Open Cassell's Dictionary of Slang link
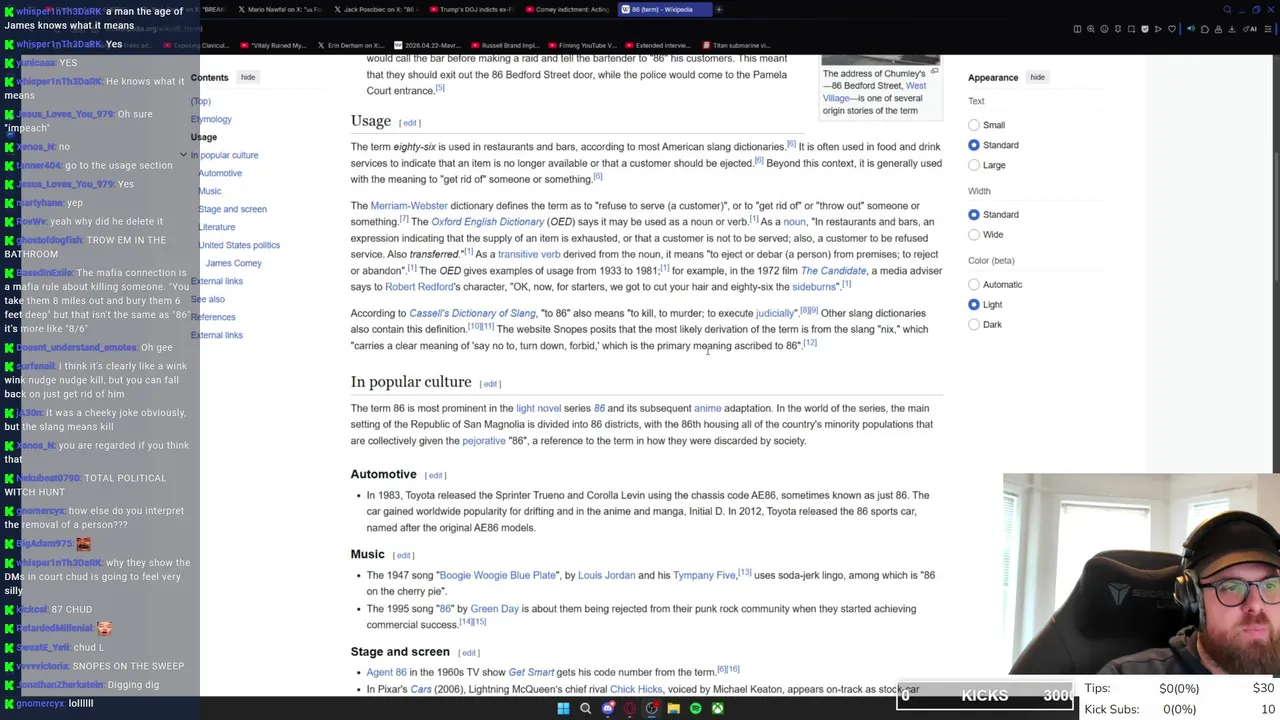Screen dimensions: 1280x720 point(472,313)
